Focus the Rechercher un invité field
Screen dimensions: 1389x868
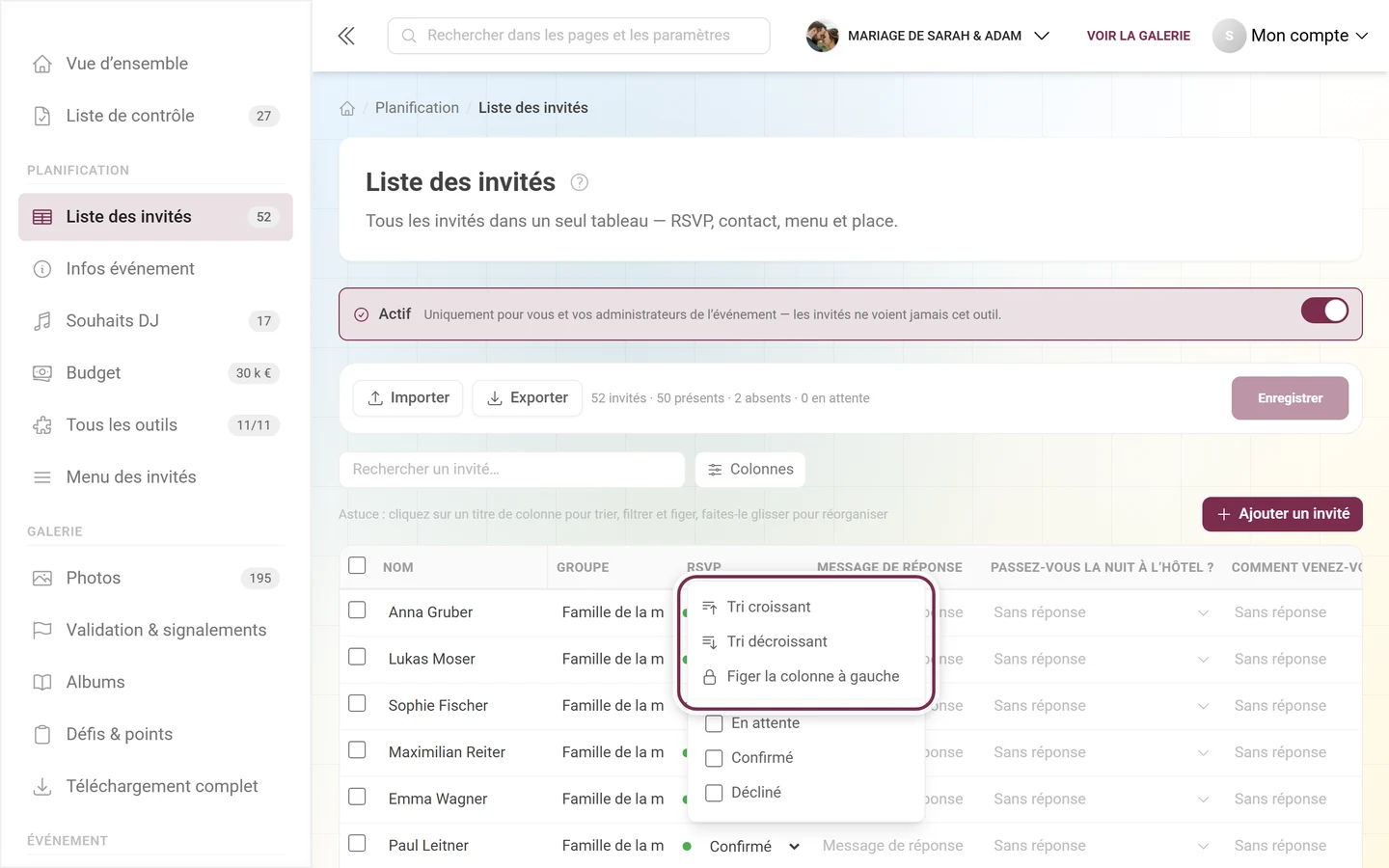(x=511, y=470)
